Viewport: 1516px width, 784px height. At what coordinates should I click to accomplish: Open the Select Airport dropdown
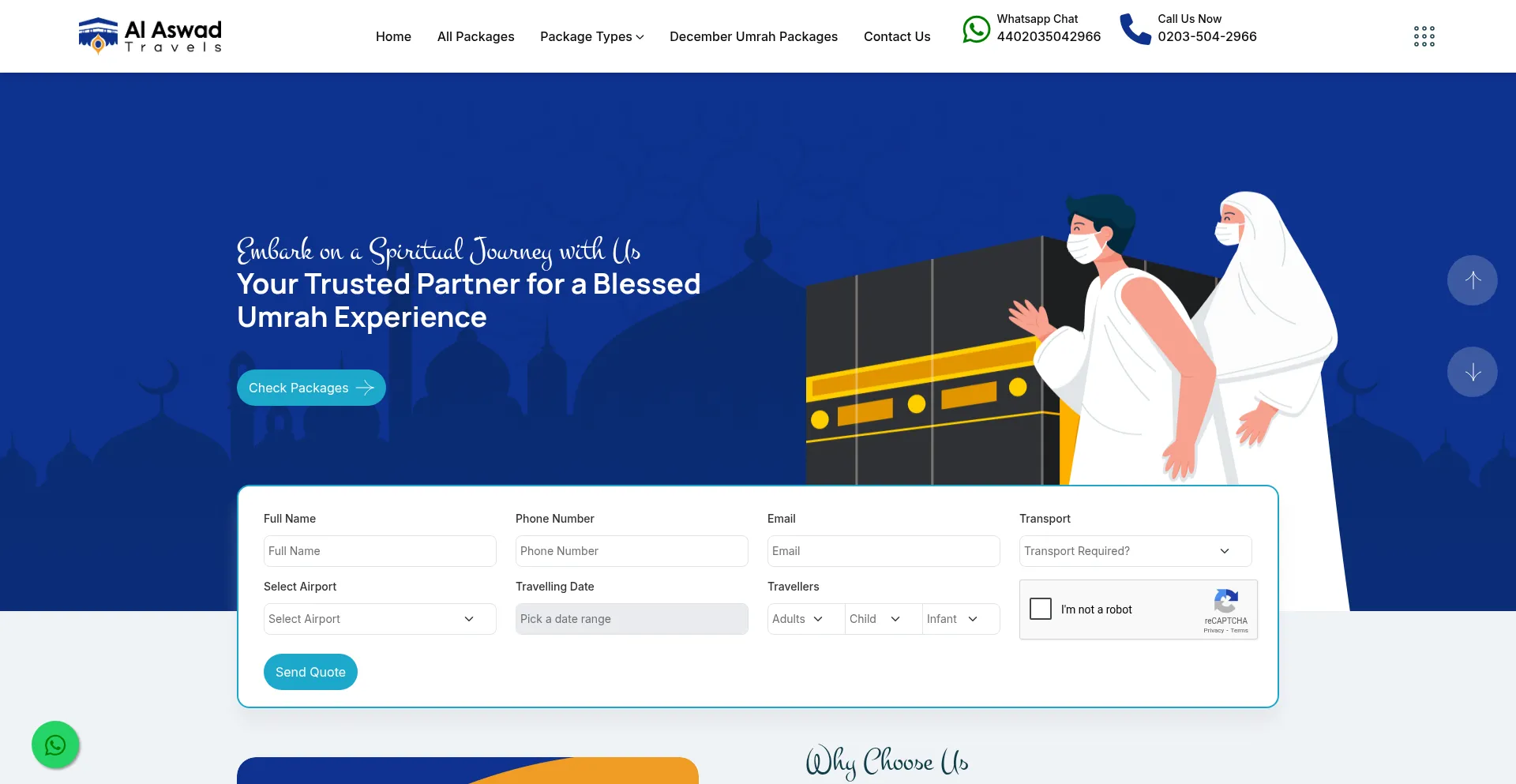[x=380, y=619]
